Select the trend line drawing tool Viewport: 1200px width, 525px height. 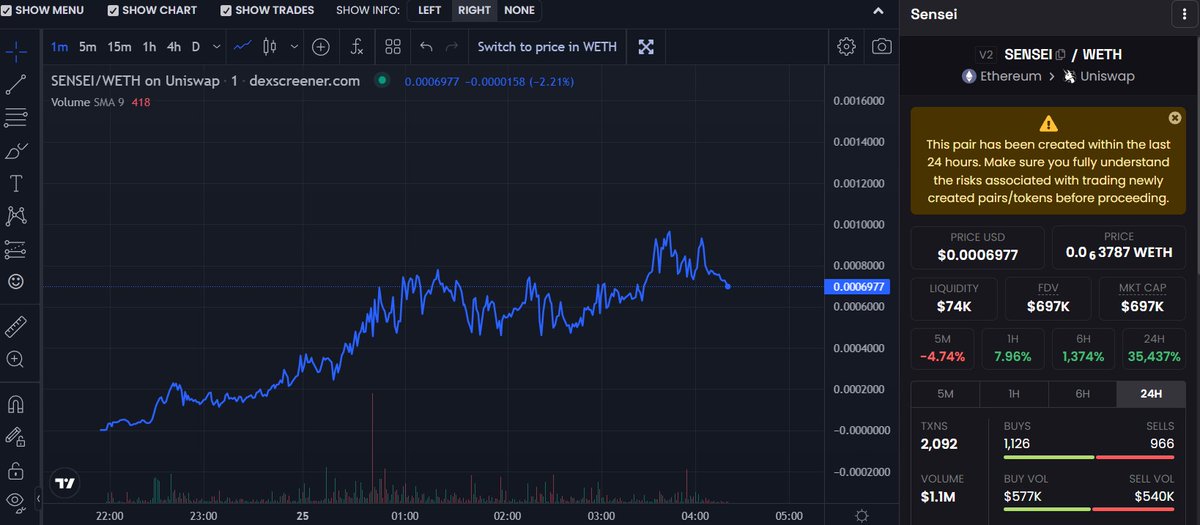[16, 86]
